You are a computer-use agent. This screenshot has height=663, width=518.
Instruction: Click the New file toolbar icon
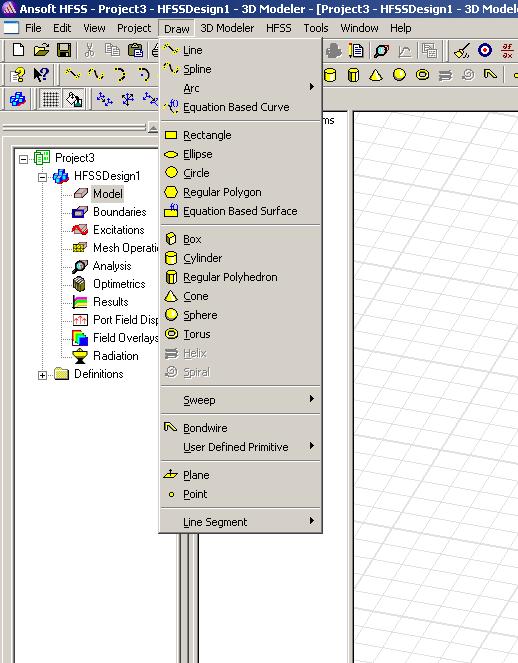(18, 50)
